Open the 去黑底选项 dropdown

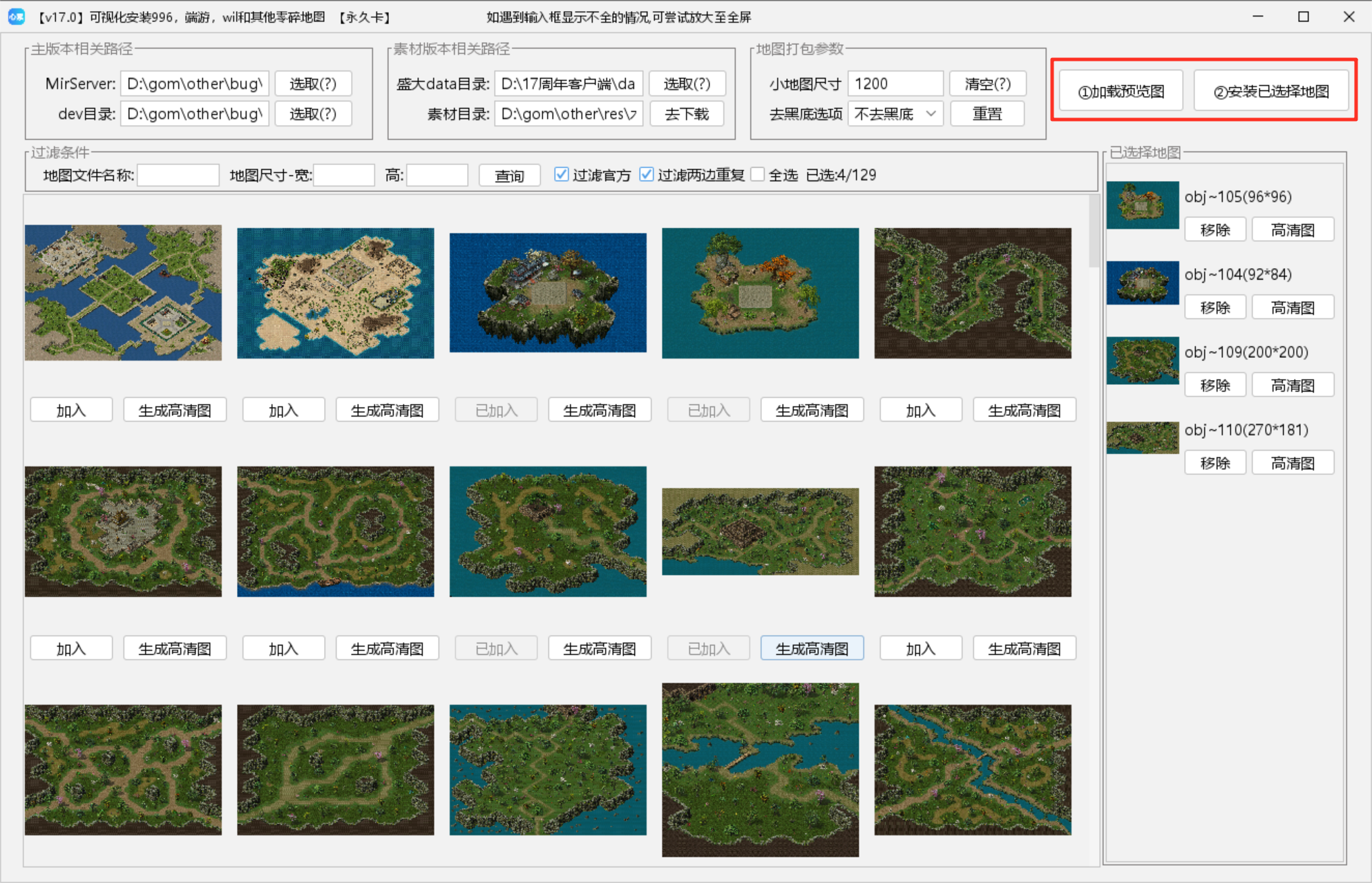pyautogui.click(x=895, y=114)
